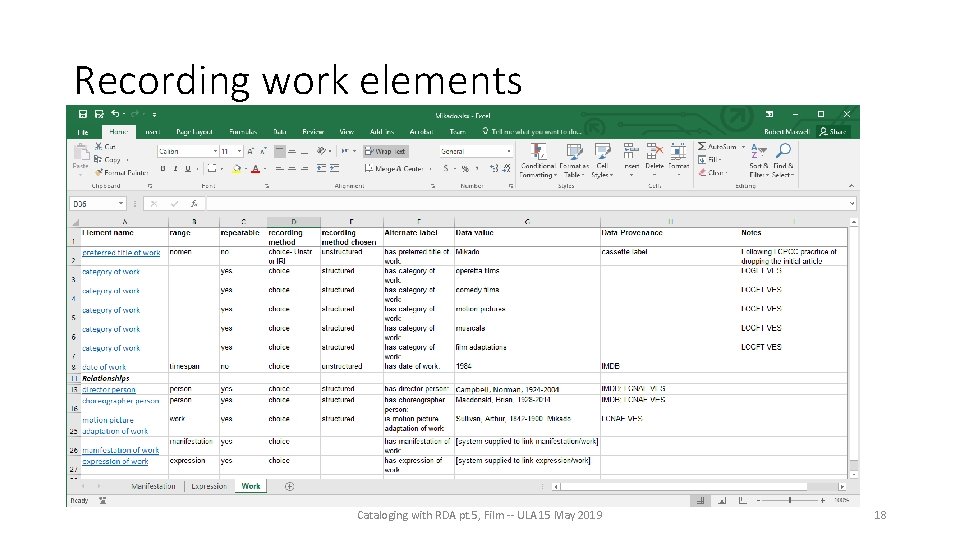Switch to the Review tab

[x=313, y=132]
